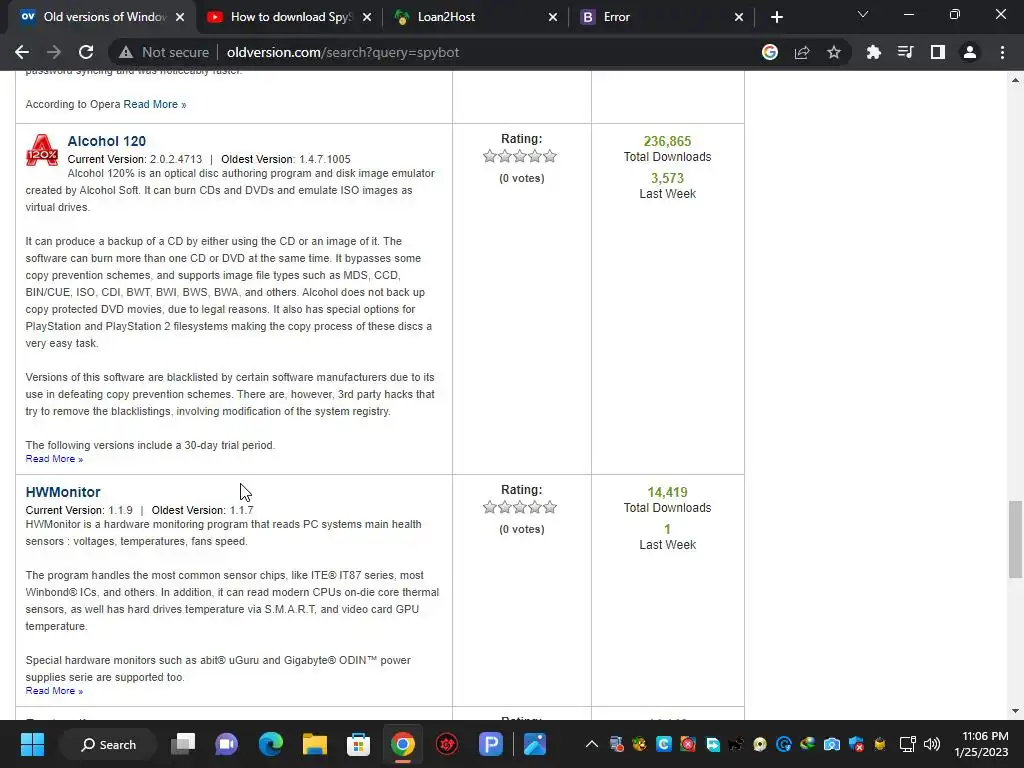Launch Microsoft Edge from taskbar

pyautogui.click(x=270, y=744)
